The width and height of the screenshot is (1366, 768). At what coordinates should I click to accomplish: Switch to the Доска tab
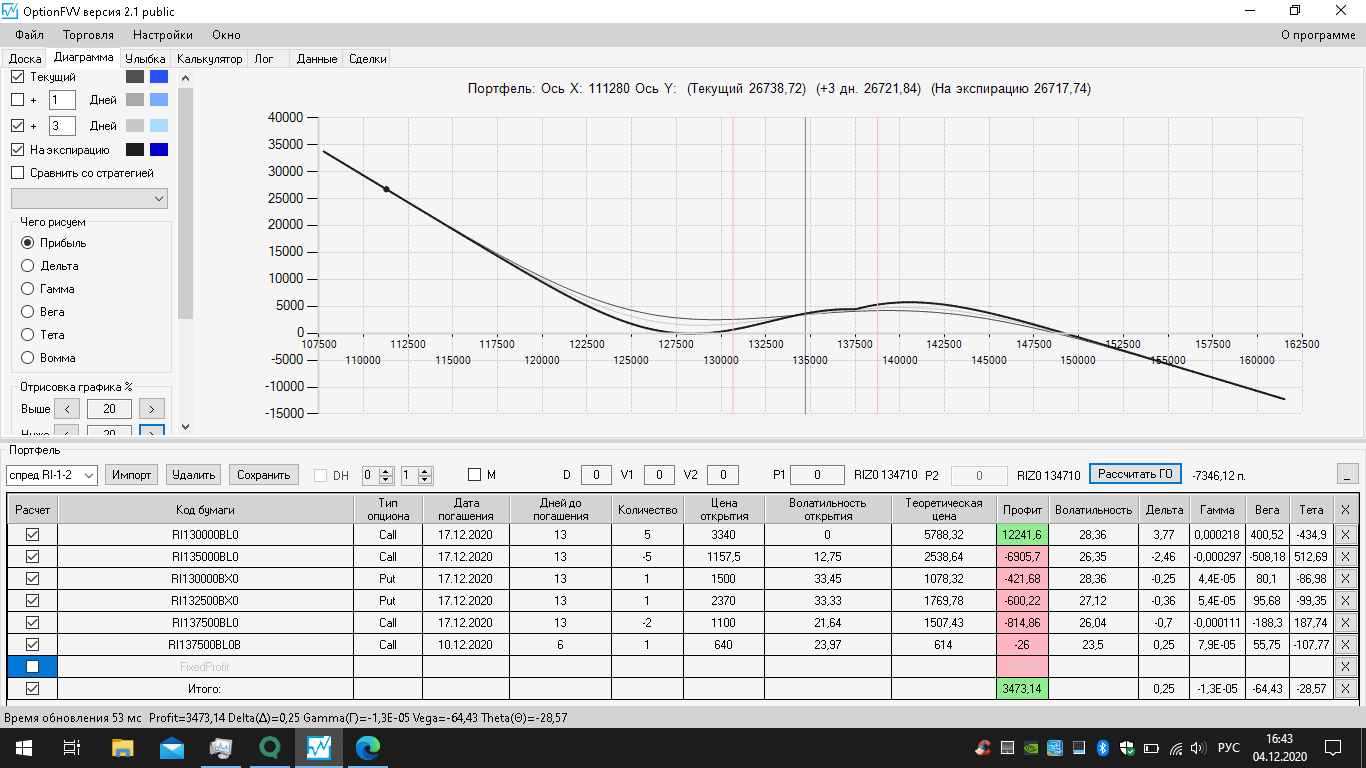(25, 59)
